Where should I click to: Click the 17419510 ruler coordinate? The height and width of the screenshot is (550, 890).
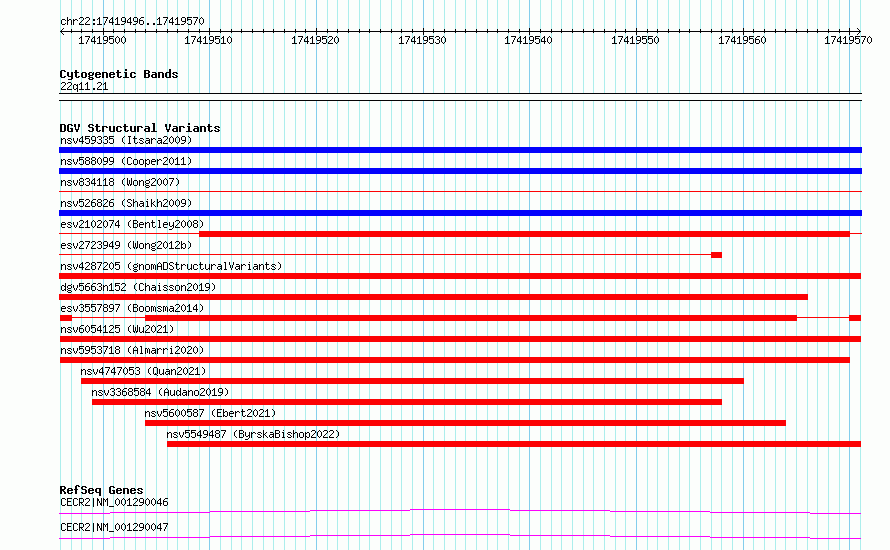point(208,40)
